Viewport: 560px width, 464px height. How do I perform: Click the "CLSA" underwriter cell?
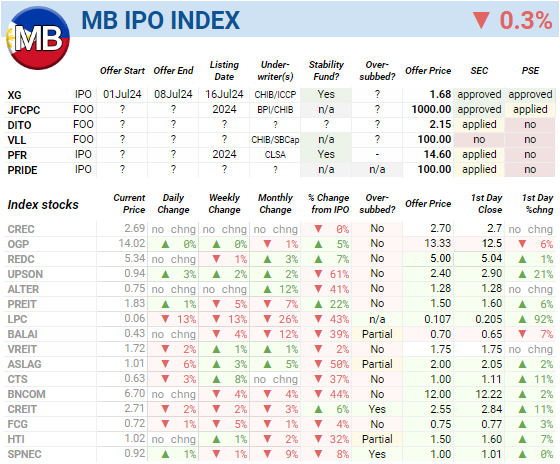275,155
